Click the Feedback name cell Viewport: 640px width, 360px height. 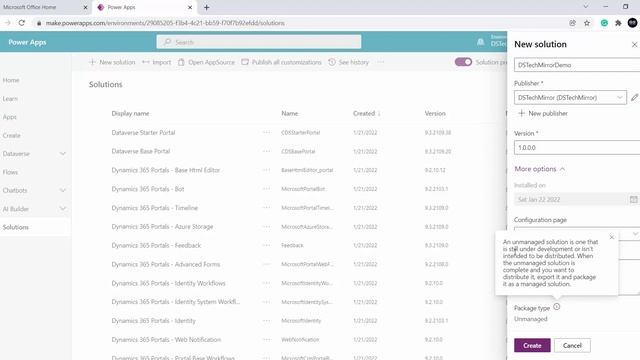coord(292,245)
